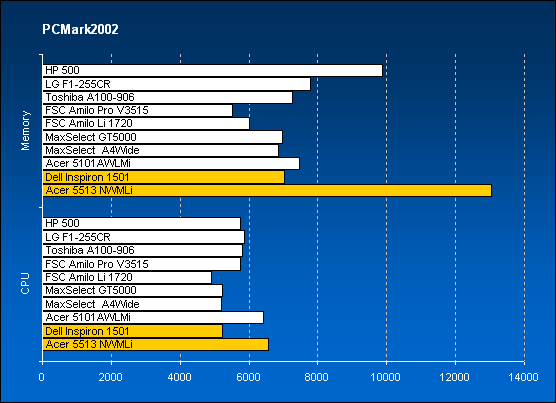Click MaxSelect GT5000 CPU bar
Screen dimensions: 556x403
133,290
